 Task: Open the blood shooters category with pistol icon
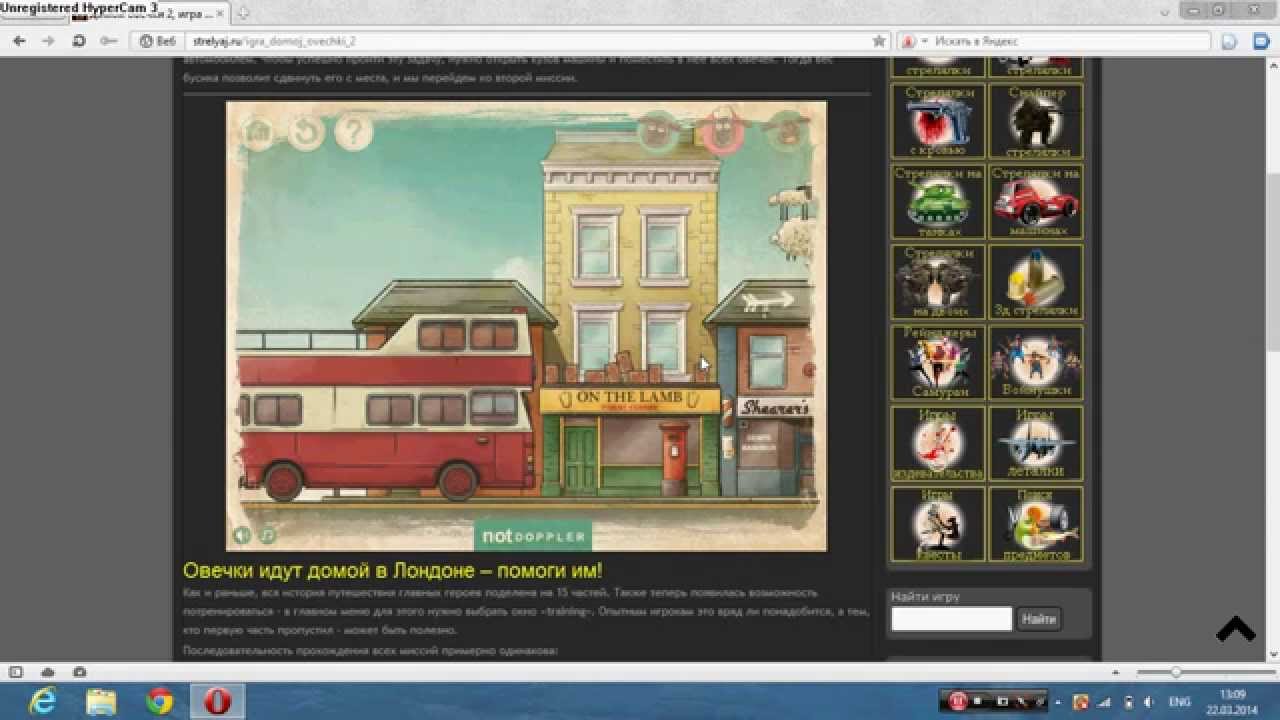937,120
